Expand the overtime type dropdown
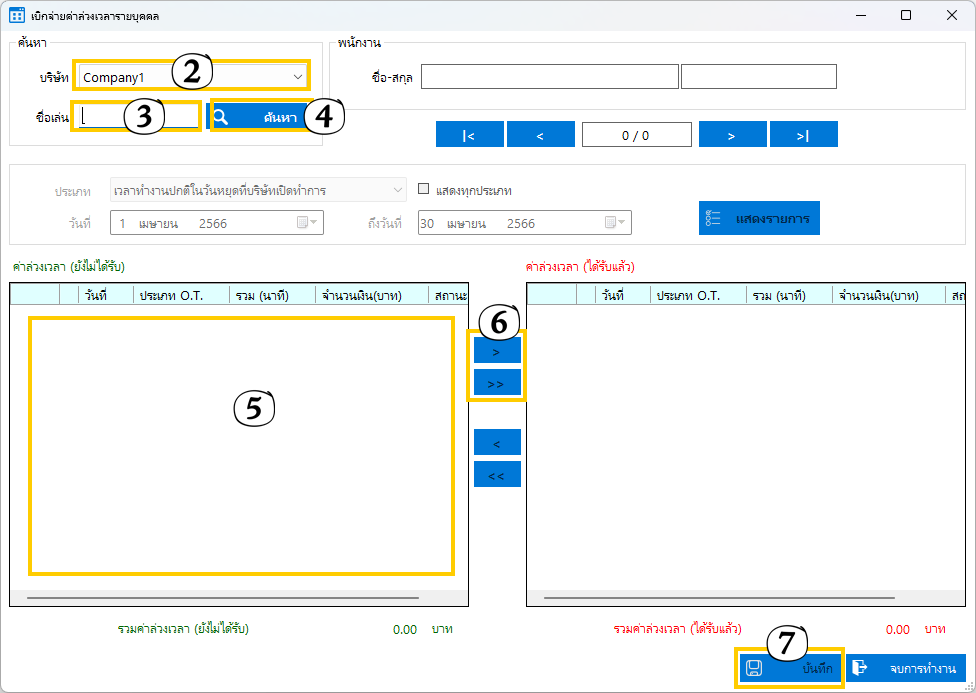The width and height of the screenshot is (976, 693). (398, 190)
